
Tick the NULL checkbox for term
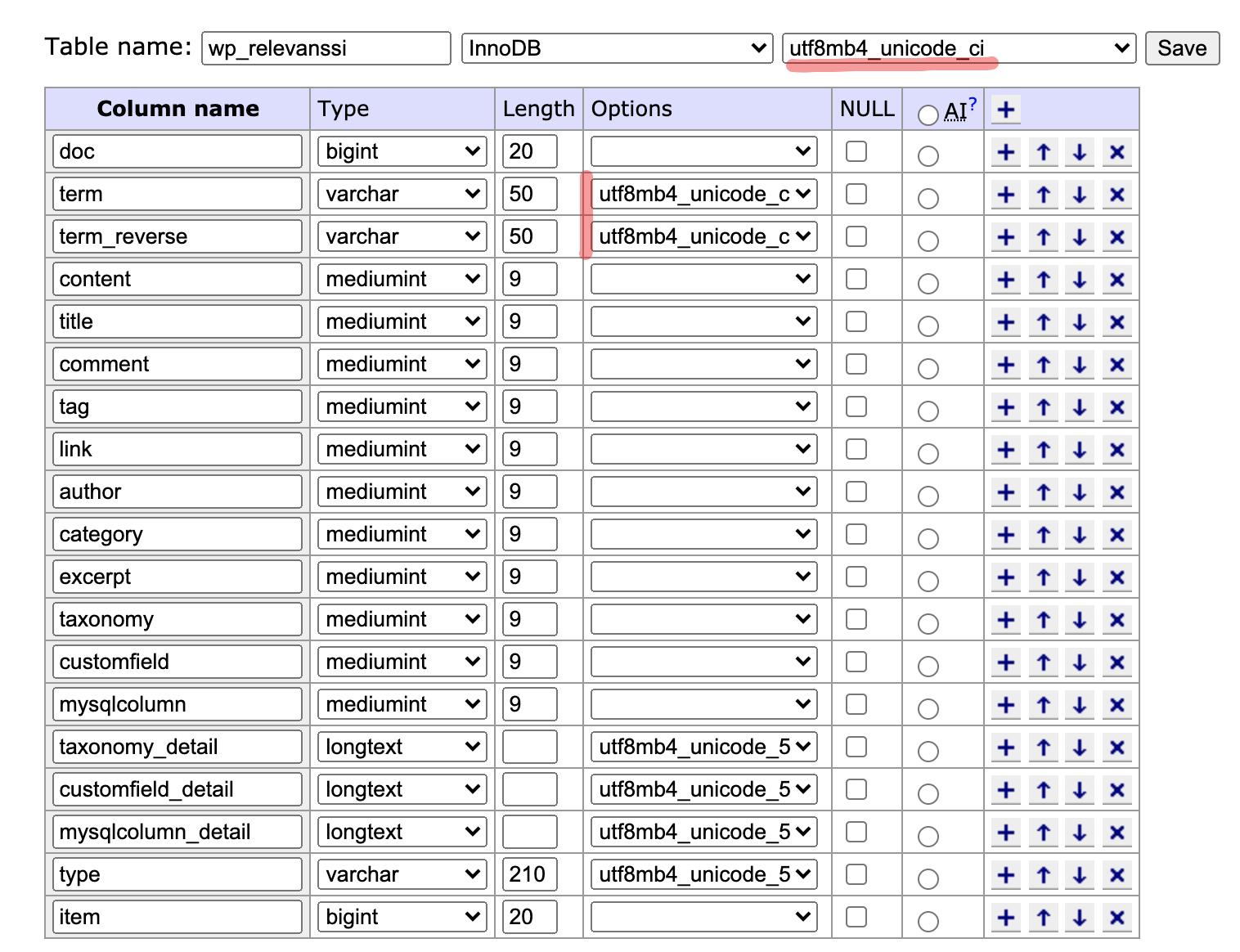pyautogui.click(x=856, y=194)
